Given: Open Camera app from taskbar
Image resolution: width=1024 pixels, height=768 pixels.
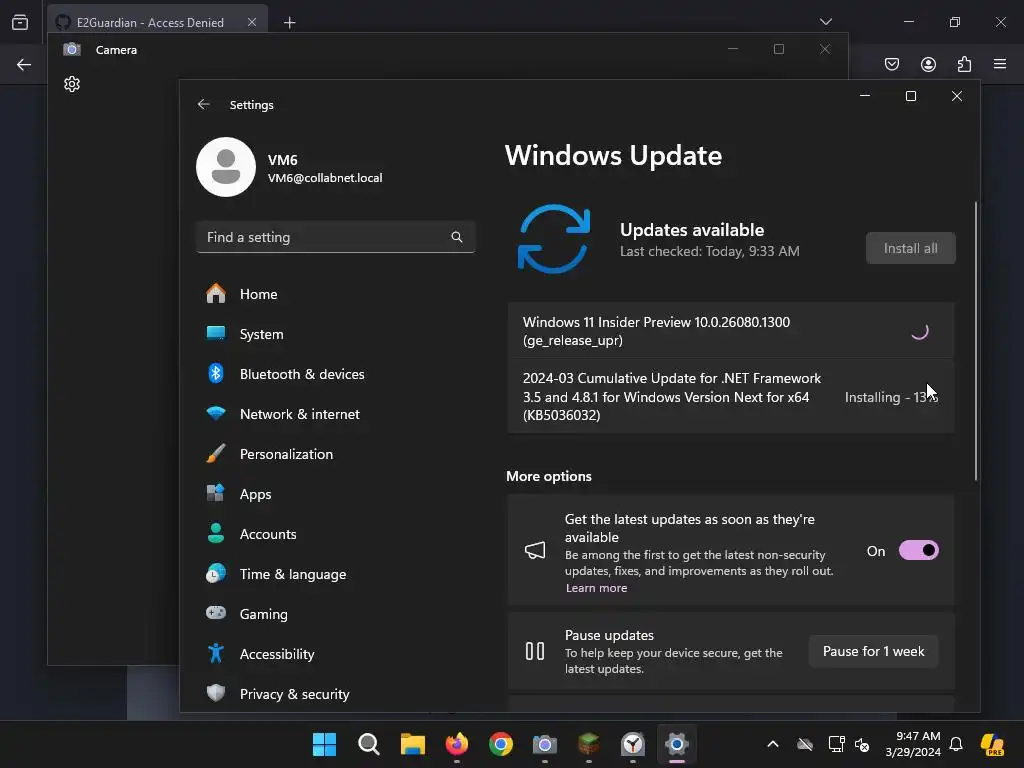Looking at the screenshot, I should pos(545,744).
